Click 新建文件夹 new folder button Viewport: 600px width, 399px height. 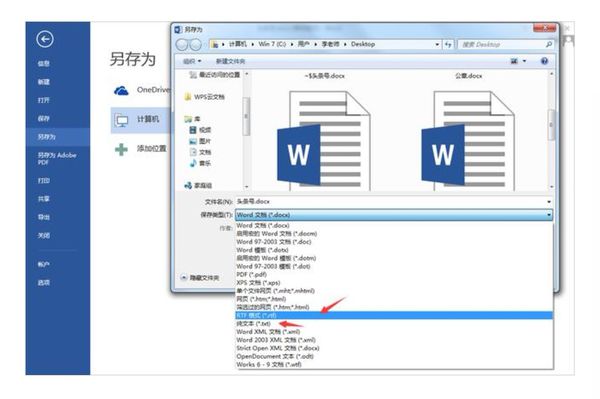[x=230, y=61]
